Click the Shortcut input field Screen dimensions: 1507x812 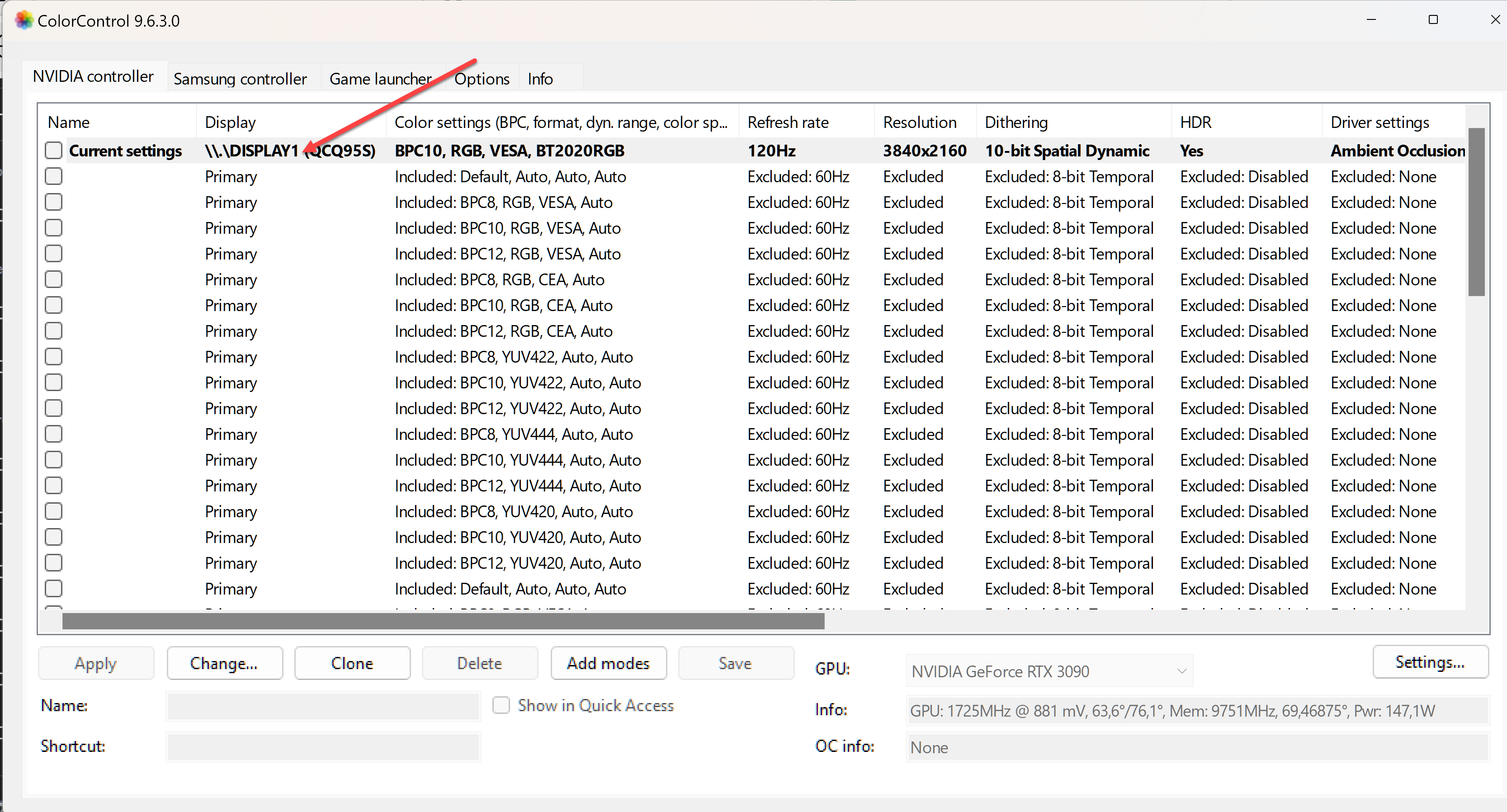[x=322, y=746]
